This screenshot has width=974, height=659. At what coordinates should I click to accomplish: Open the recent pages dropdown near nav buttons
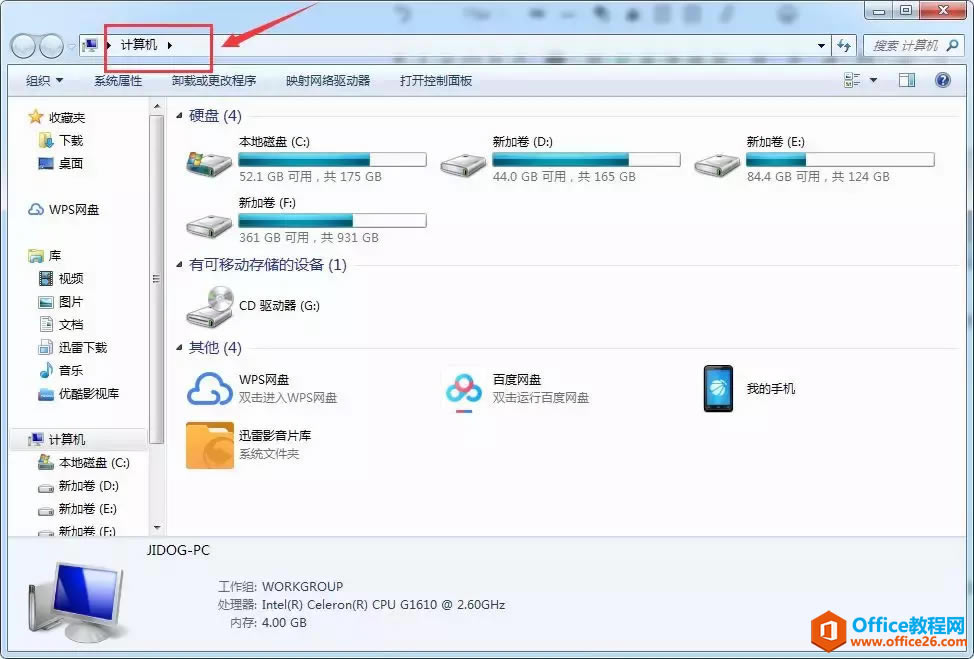71,46
